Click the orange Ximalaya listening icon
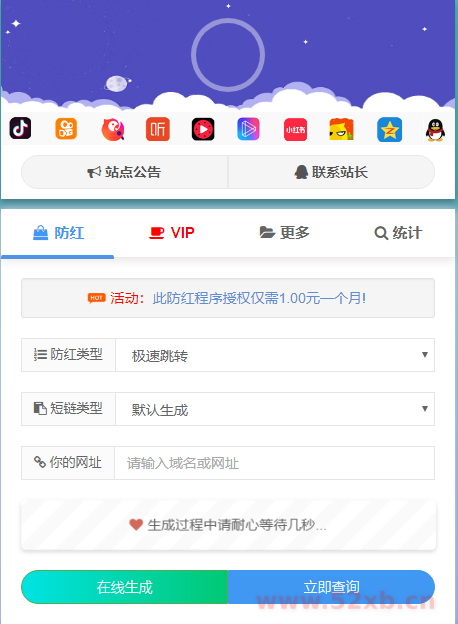 [158, 129]
